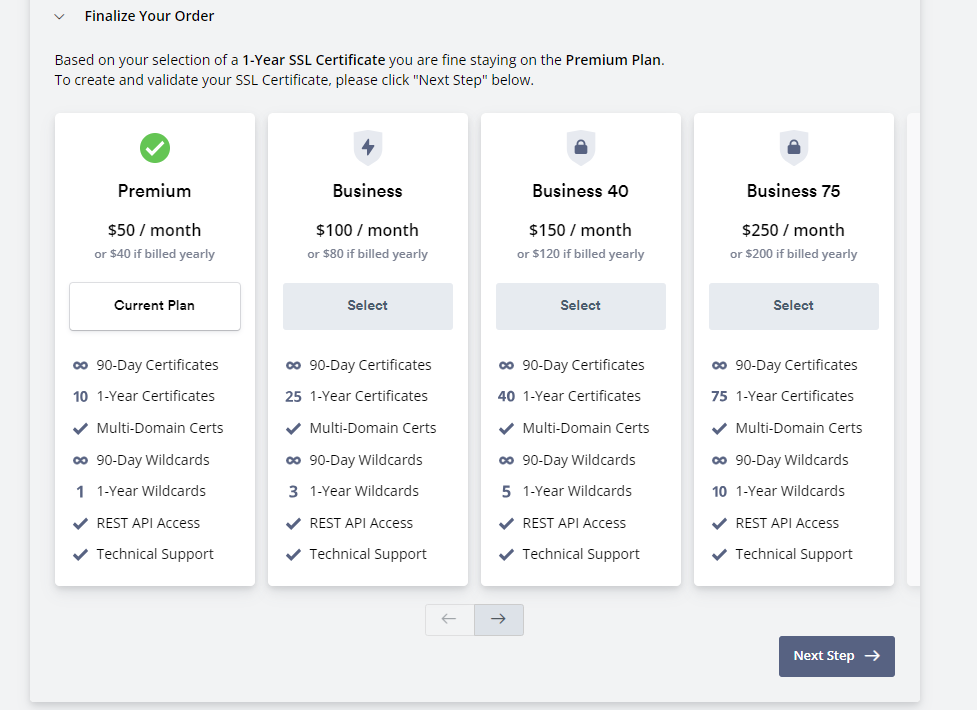977x710 pixels.
Task: Click the infinity icon beside Business 90-Day Wildcards
Action: [x=293, y=461]
